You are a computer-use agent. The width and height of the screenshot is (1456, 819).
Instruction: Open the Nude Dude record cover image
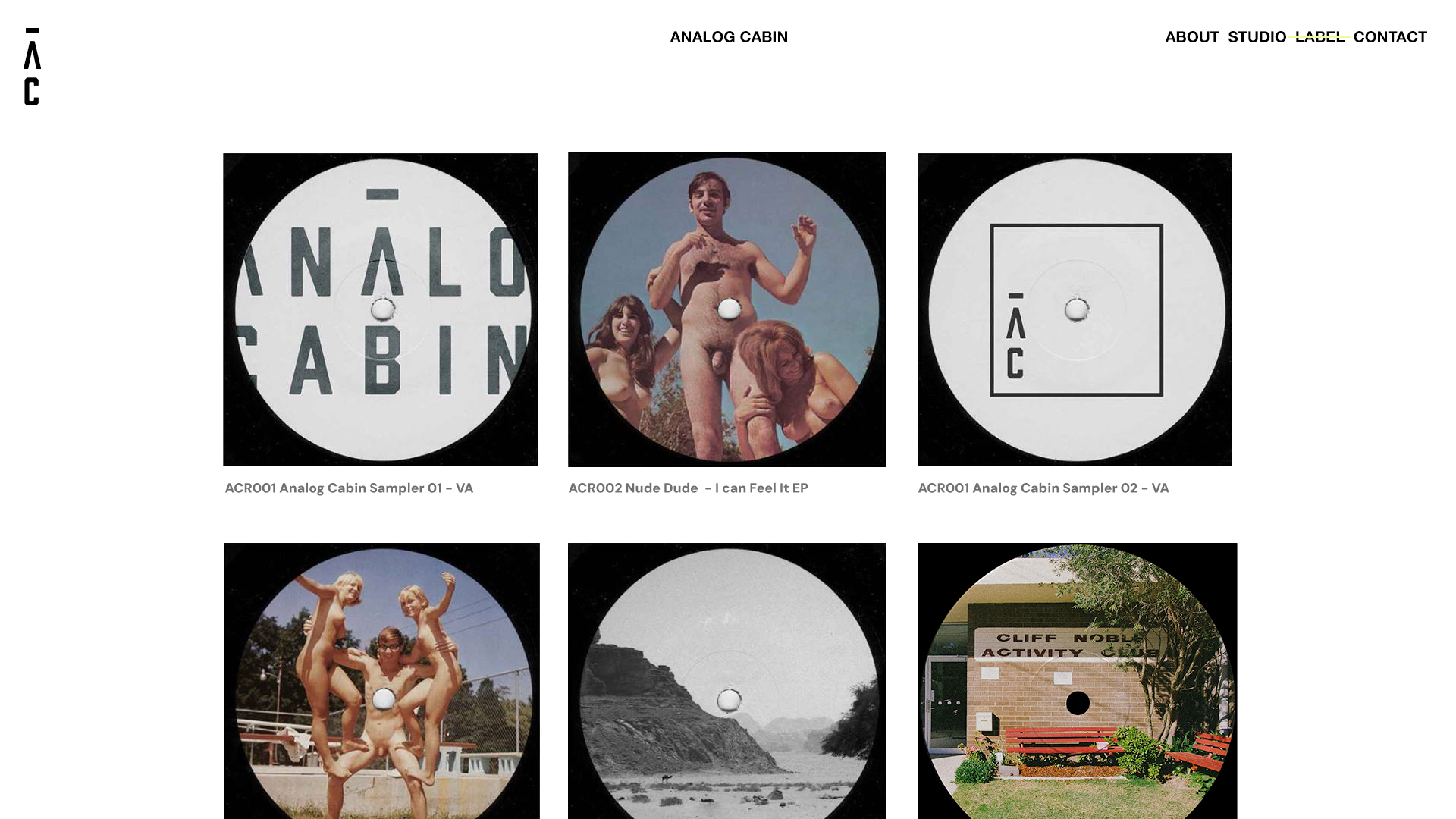point(726,309)
